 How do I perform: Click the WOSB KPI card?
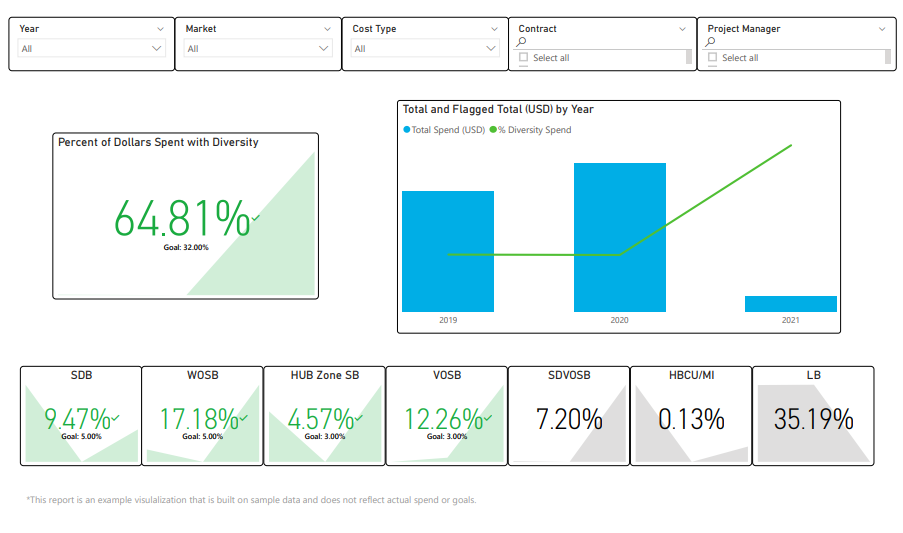pyautogui.click(x=202, y=416)
